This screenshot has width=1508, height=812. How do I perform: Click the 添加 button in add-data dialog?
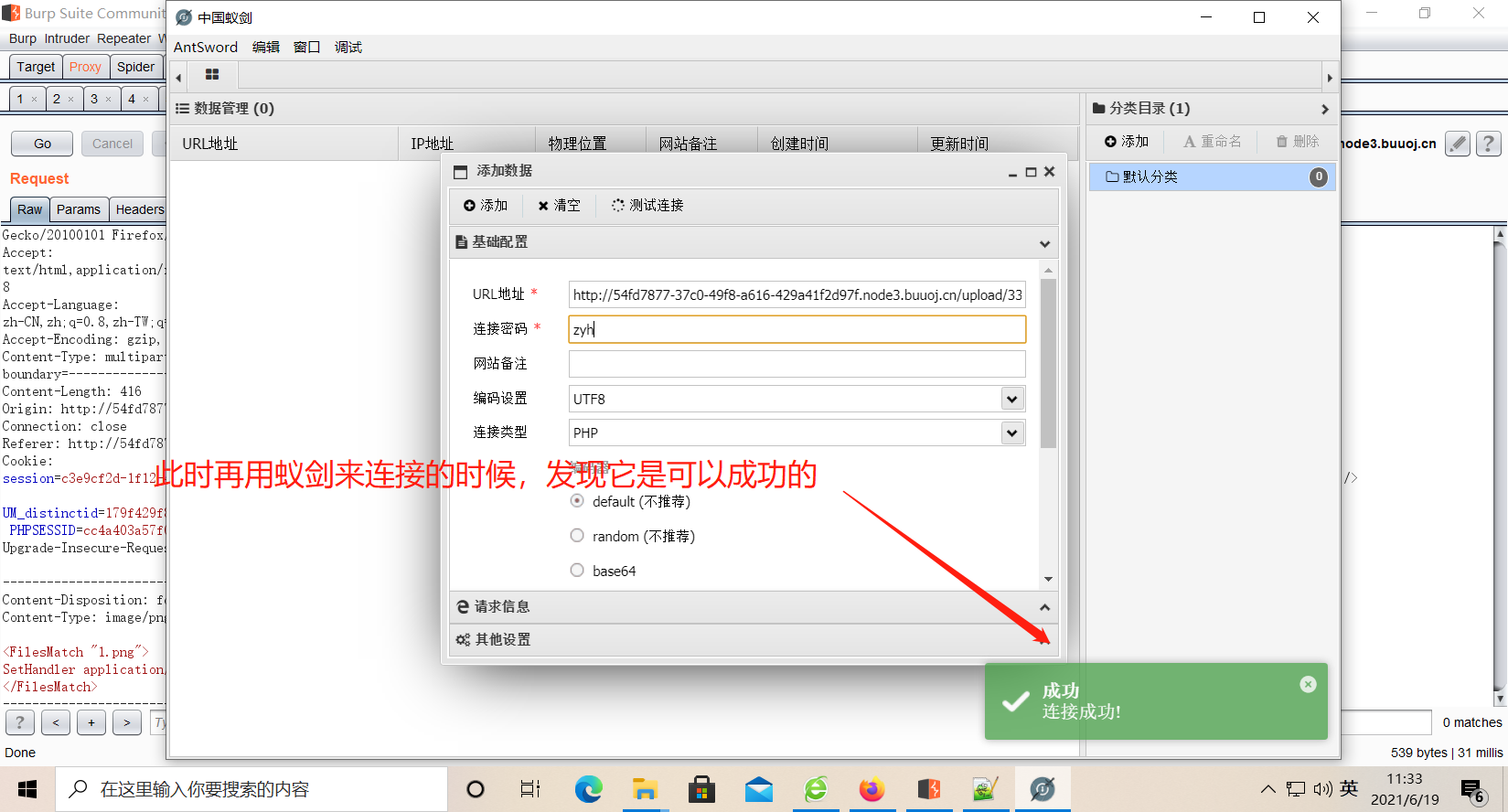pos(486,206)
